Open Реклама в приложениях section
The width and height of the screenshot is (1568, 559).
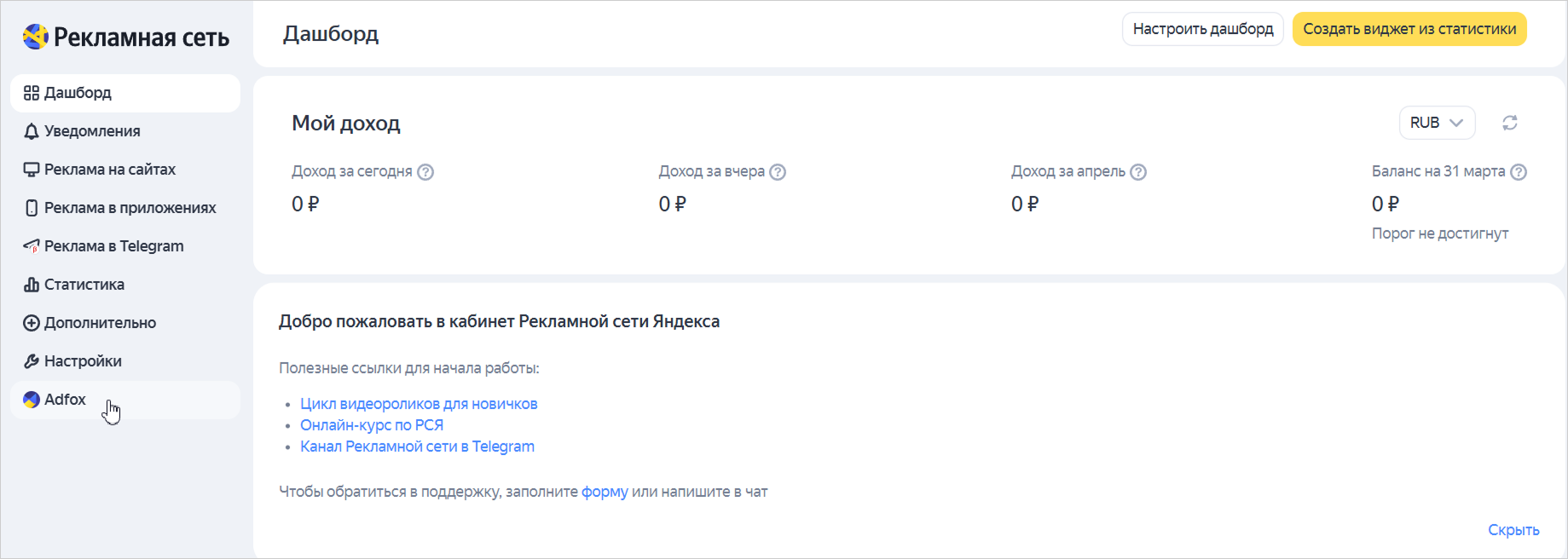(130, 208)
